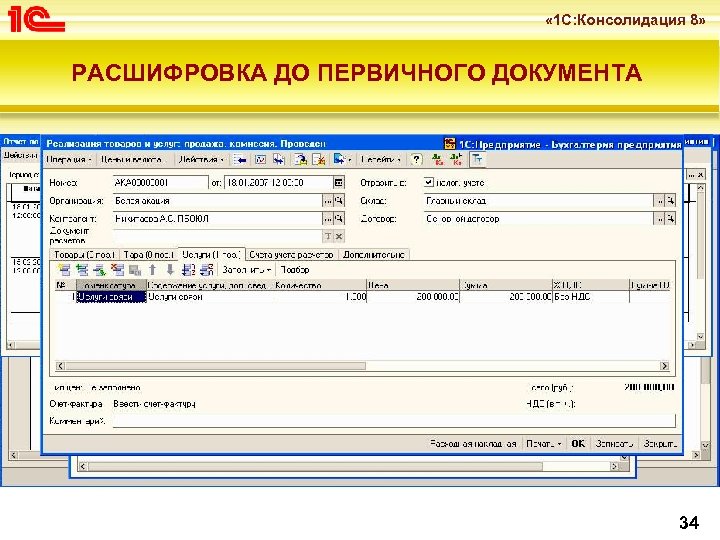Screen dimensions: 720x540
Task: Open the Дополнительно tab
Action: pos(373,254)
